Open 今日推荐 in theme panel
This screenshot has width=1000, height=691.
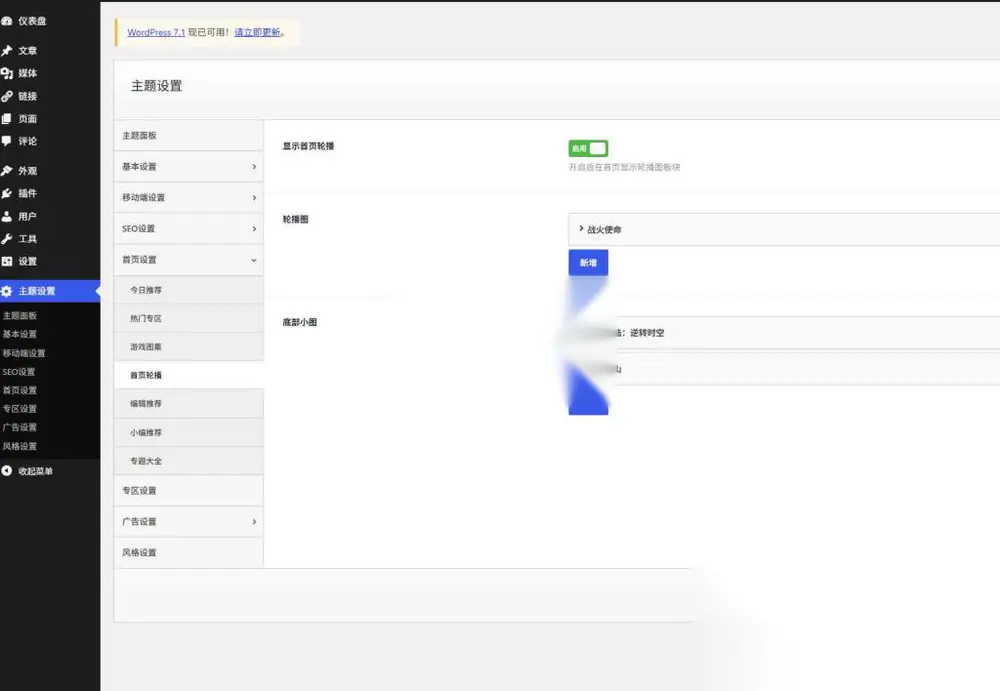tap(189, 290)
